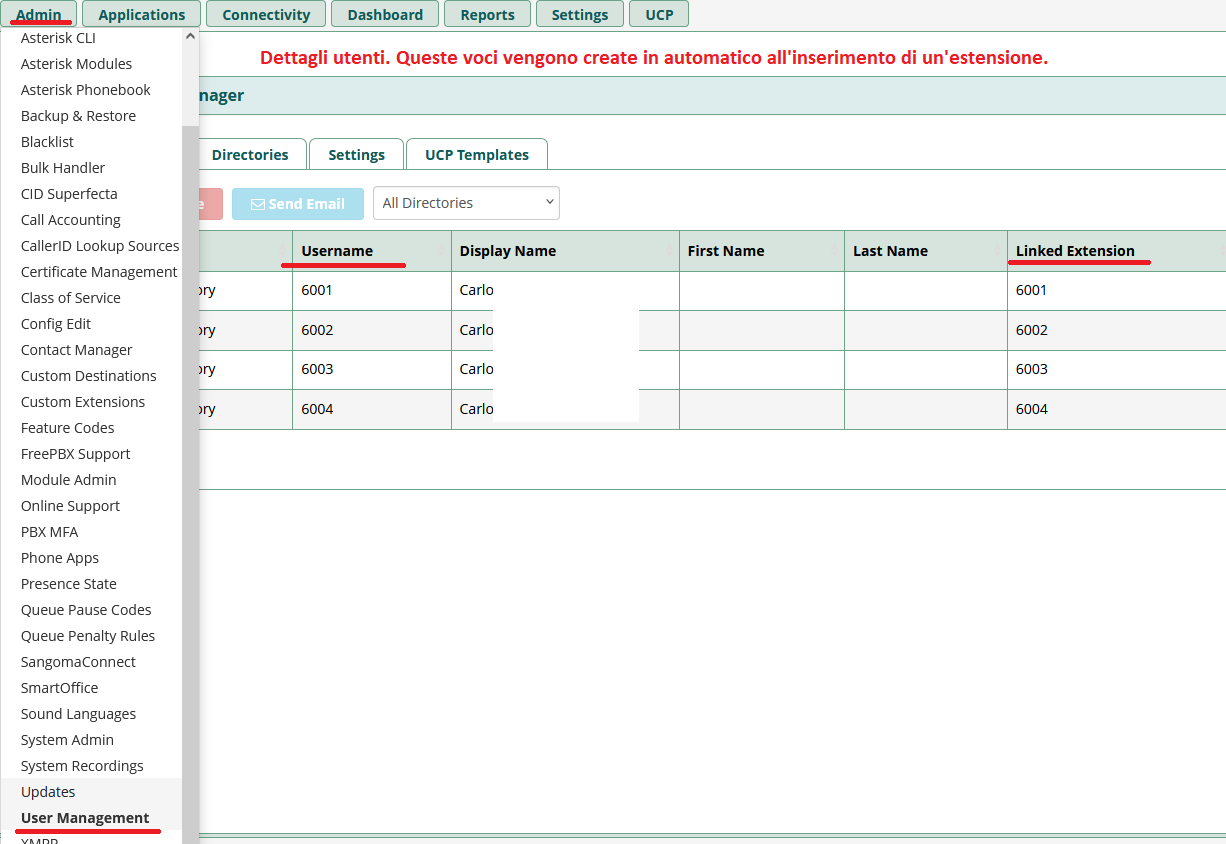Viewport: 1226px width, 844px height.
Task: Choose Asterisk Modules in the menu
Action: (x=76, y=64)
